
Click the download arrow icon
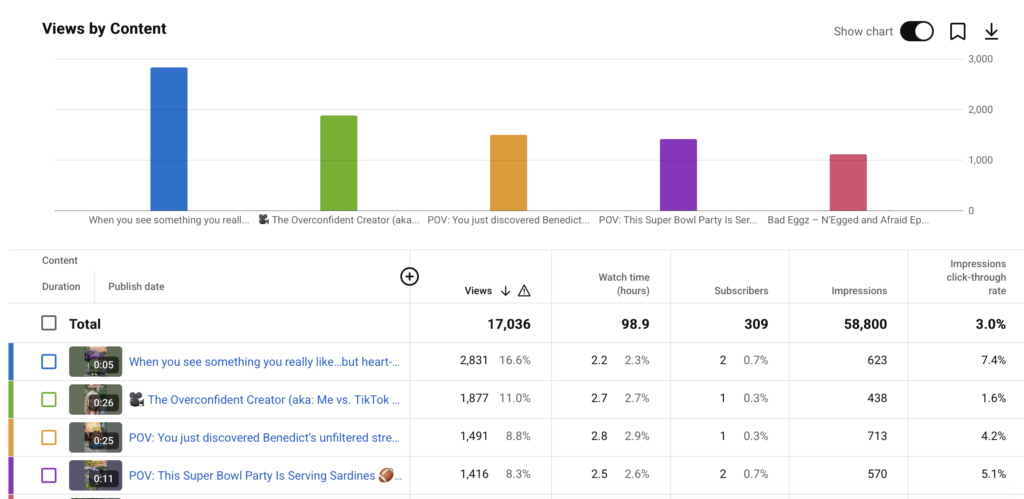point(991,31)
